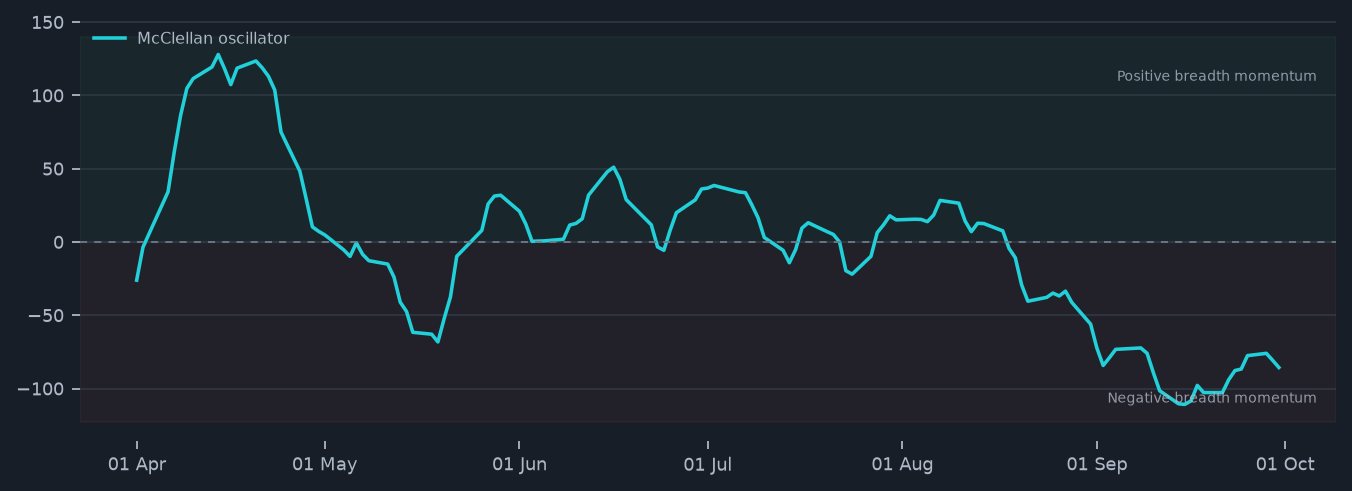Click the −100 y-axis label
Viewport: 1352px width, 491px height.
(41, 389)
